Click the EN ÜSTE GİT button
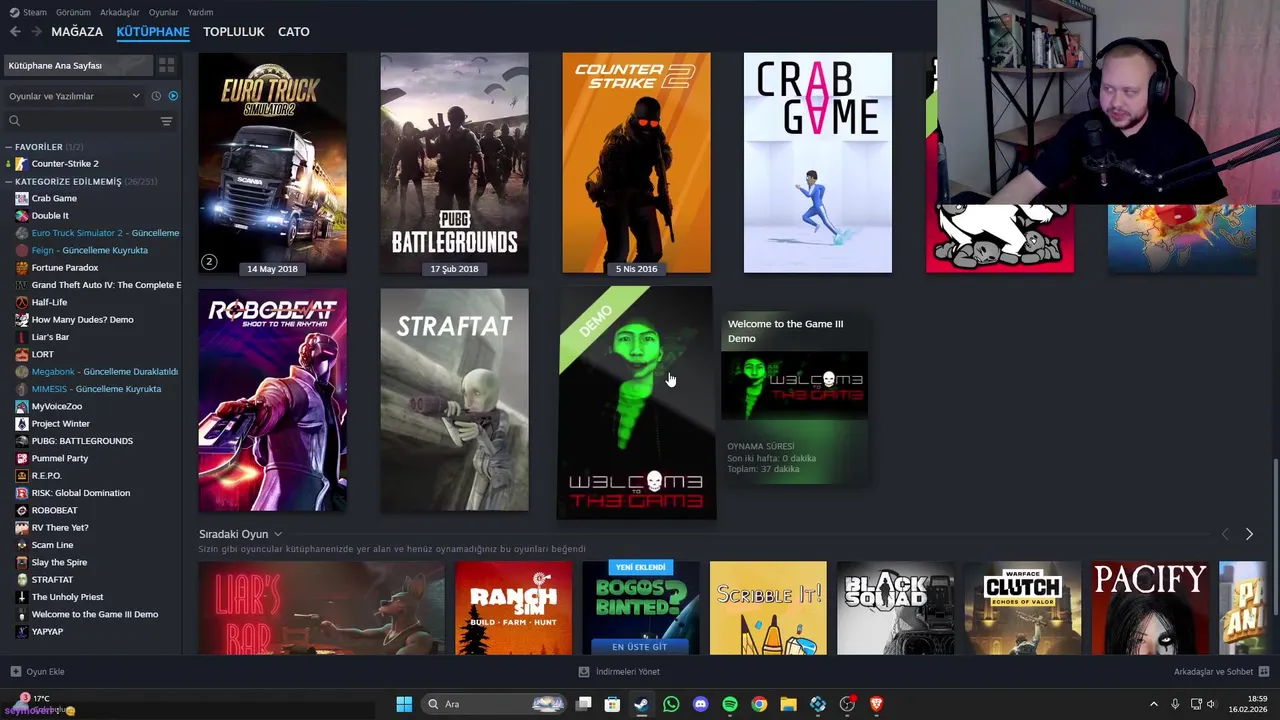 pos(640,647)
